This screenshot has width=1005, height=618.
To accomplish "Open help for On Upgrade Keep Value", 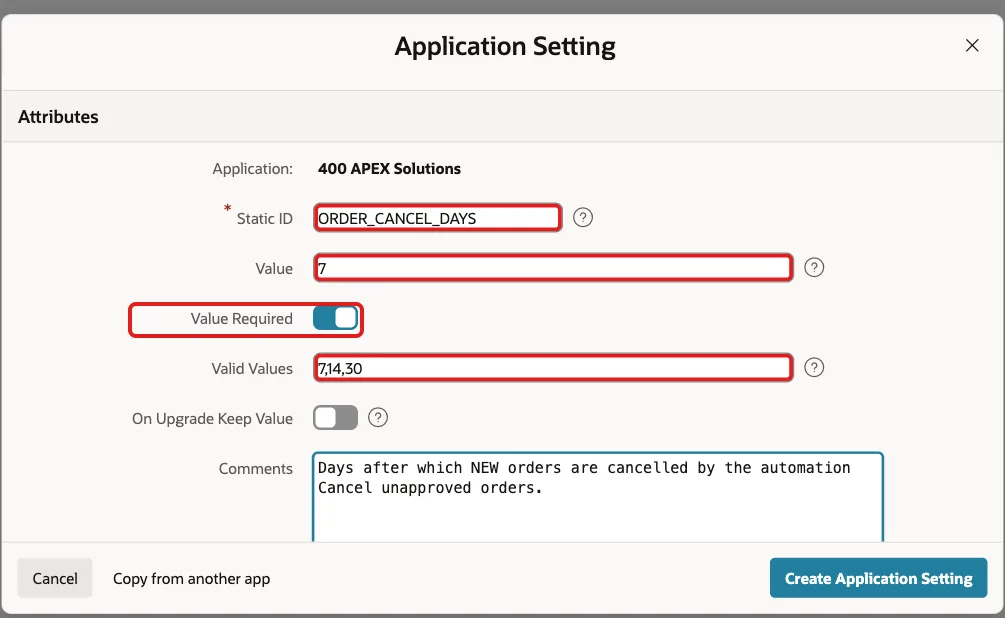I will point(378,417).
